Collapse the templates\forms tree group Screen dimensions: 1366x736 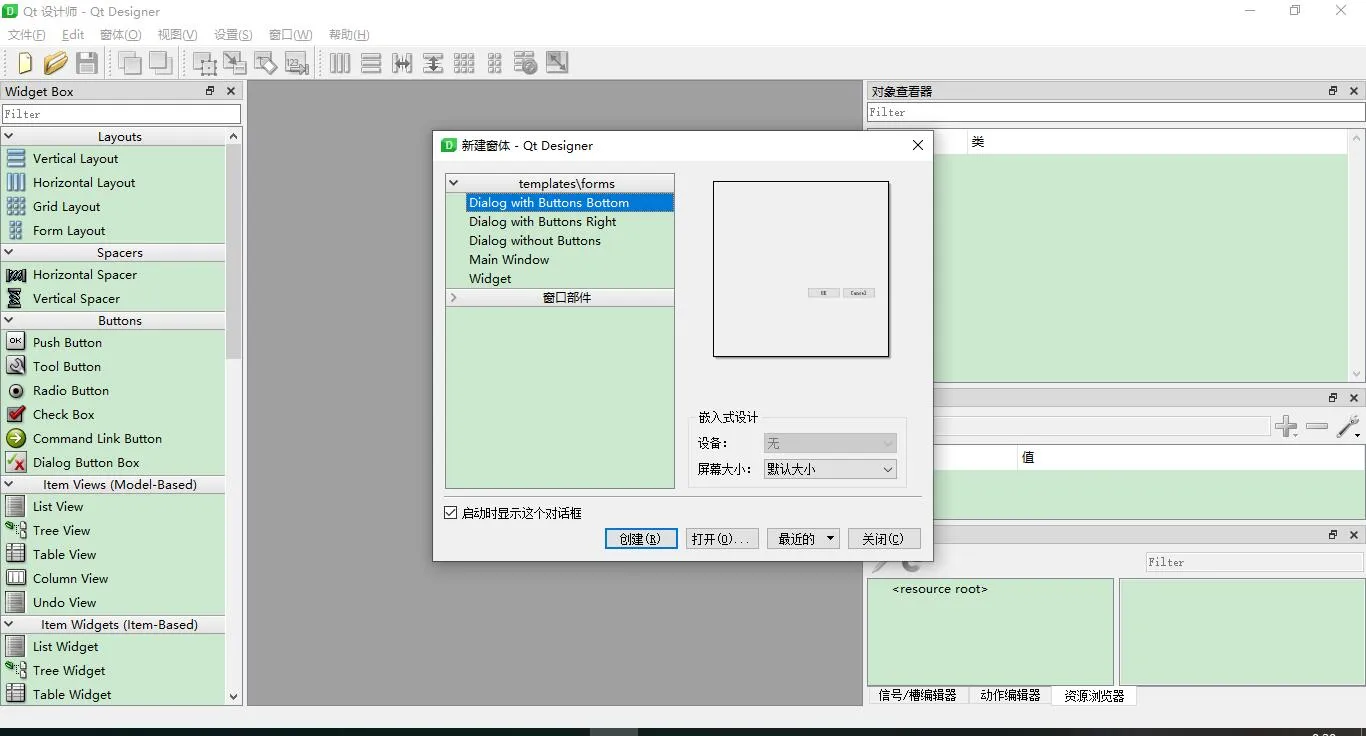tap(453, 183)
